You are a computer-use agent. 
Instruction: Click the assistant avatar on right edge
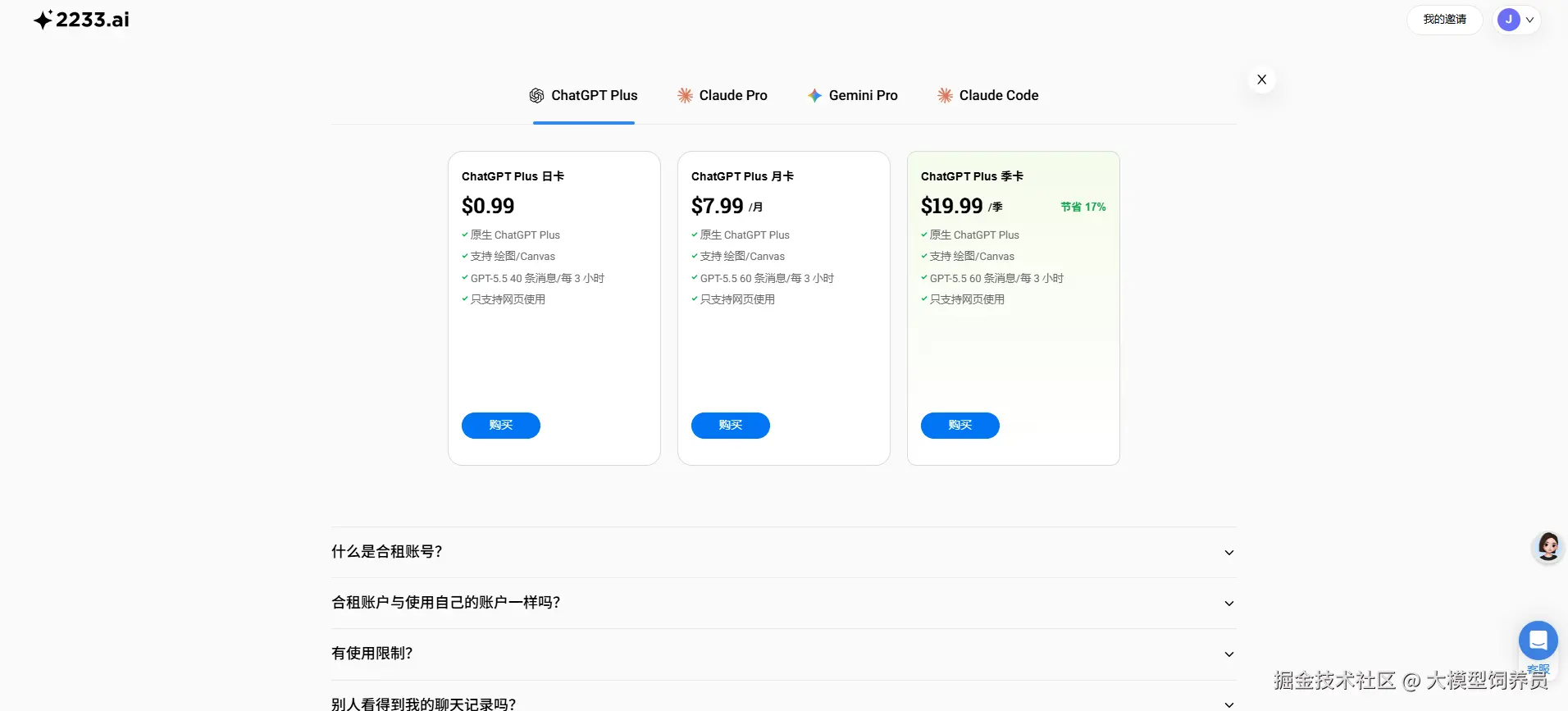(x=1548, y=547)
